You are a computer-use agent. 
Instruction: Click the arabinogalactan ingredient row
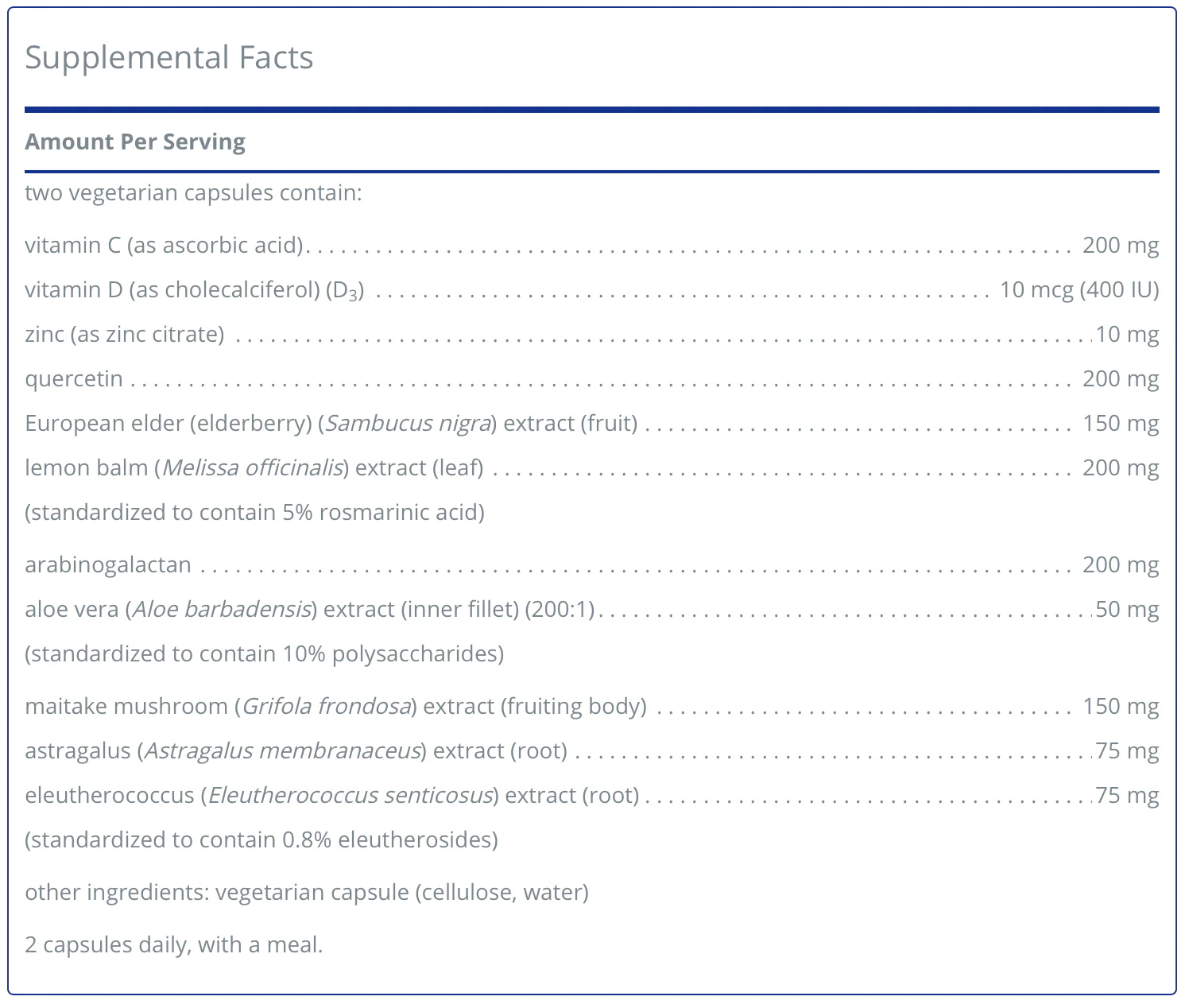click(592, 564)
